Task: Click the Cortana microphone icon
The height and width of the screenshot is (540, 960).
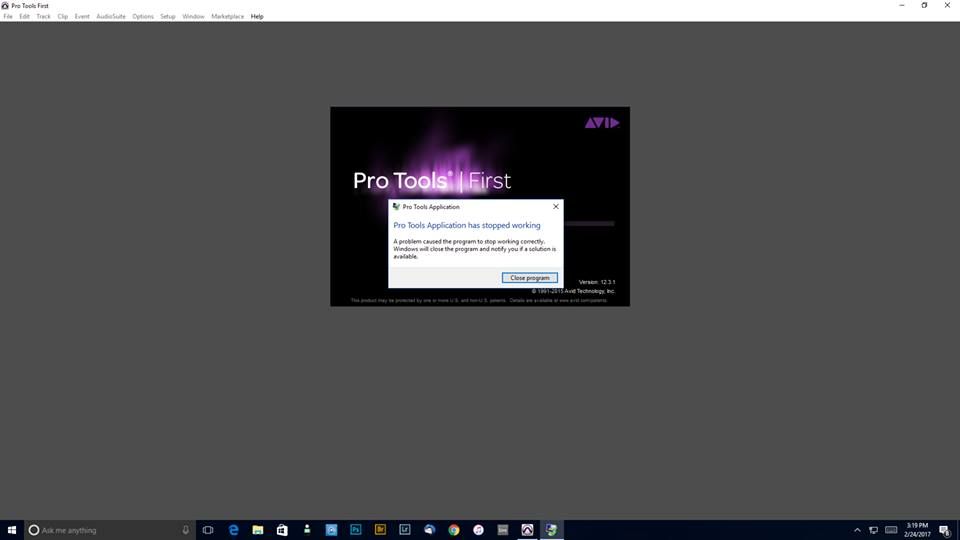Action: coord(186,530)
